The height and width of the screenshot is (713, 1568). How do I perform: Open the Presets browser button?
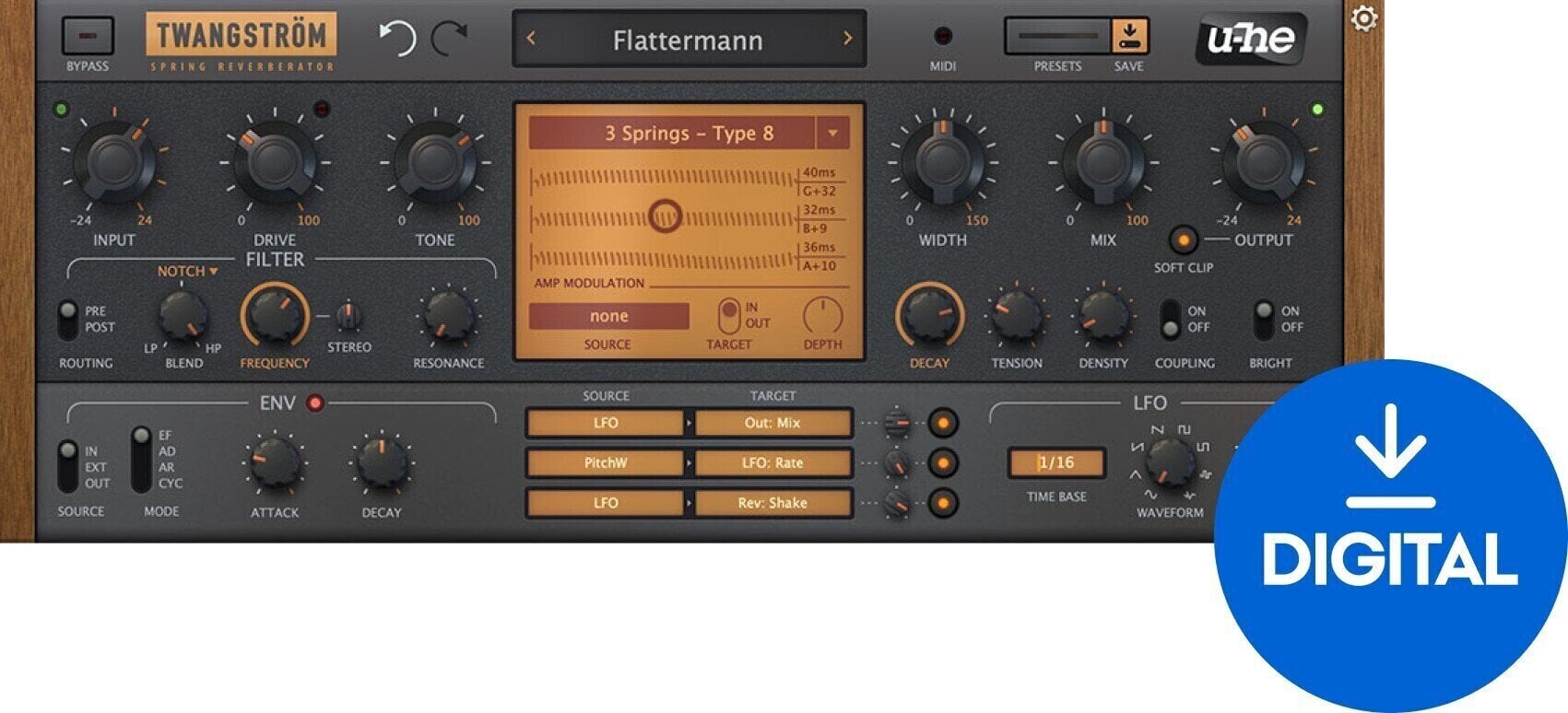1058,36
